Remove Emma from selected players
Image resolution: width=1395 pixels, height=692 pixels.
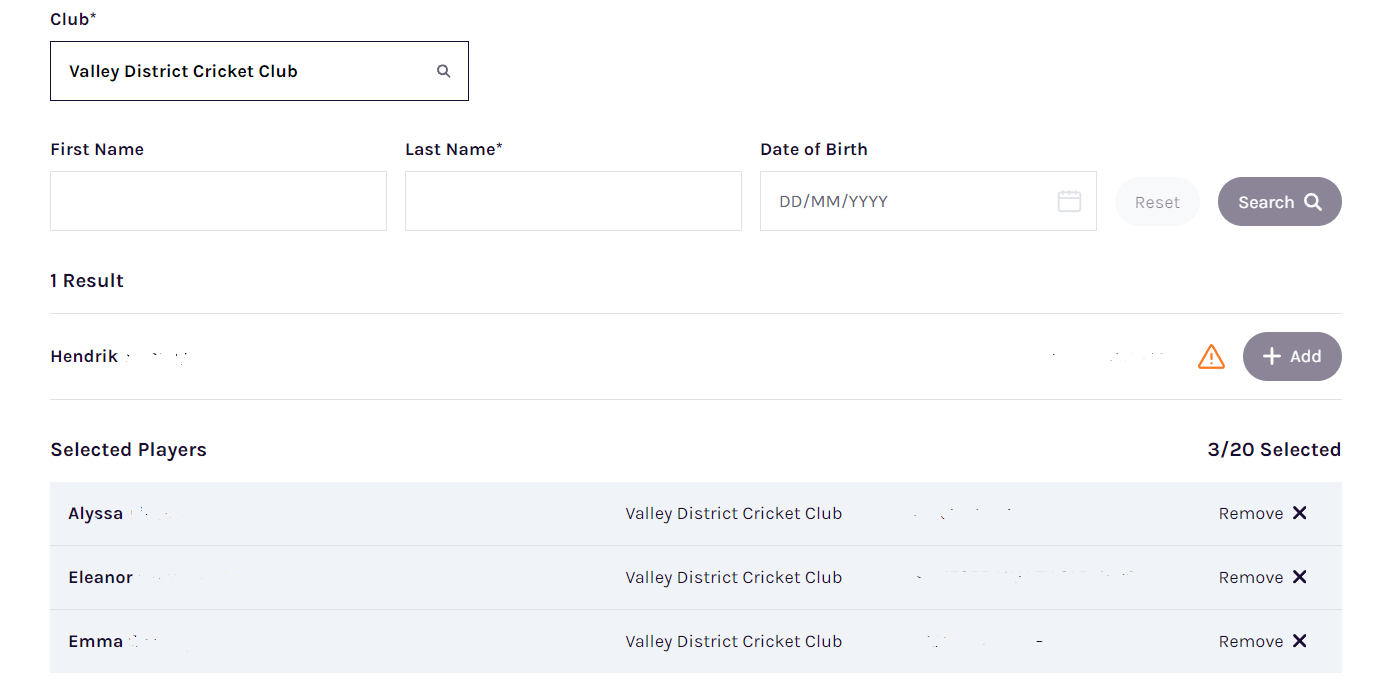(x=1262, y=641)
